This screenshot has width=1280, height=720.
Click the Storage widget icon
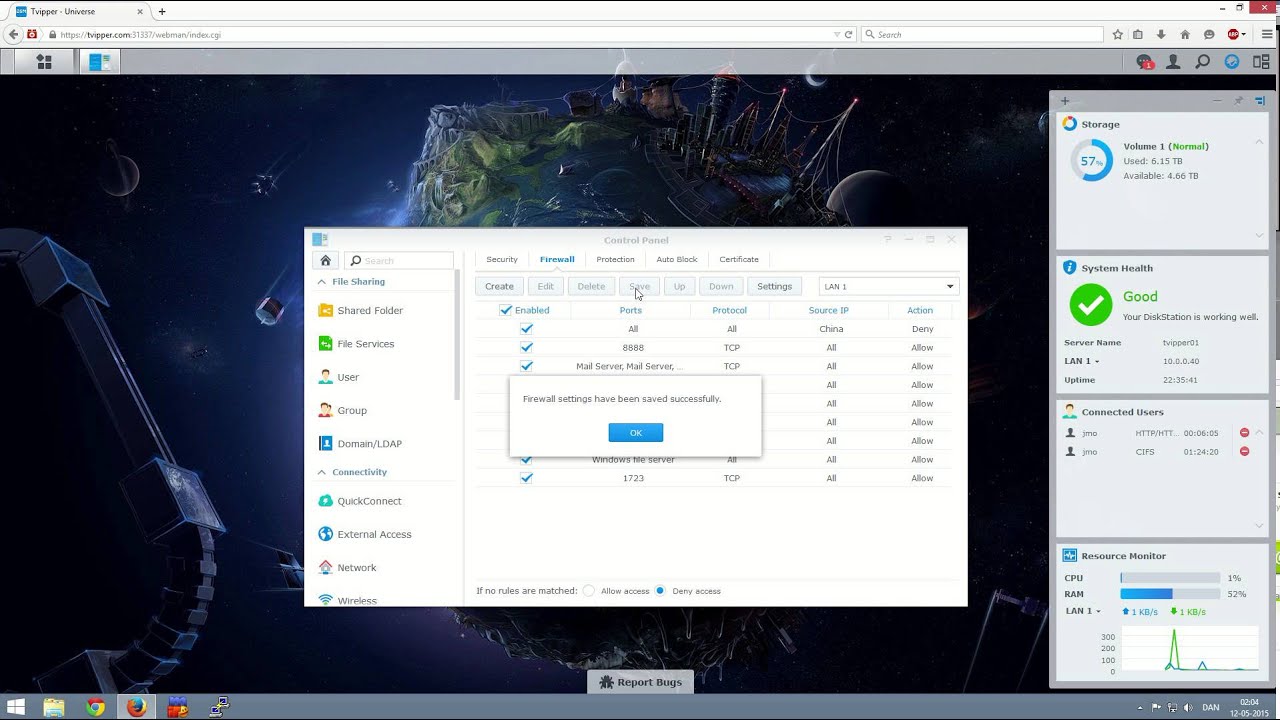[1069, 124]
